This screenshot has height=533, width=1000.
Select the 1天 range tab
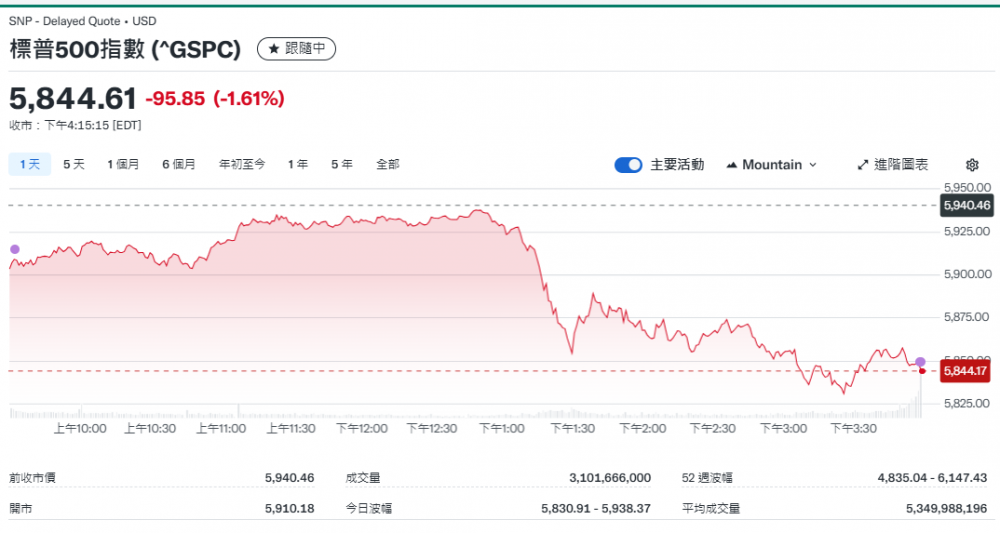(x=30, y=164)
